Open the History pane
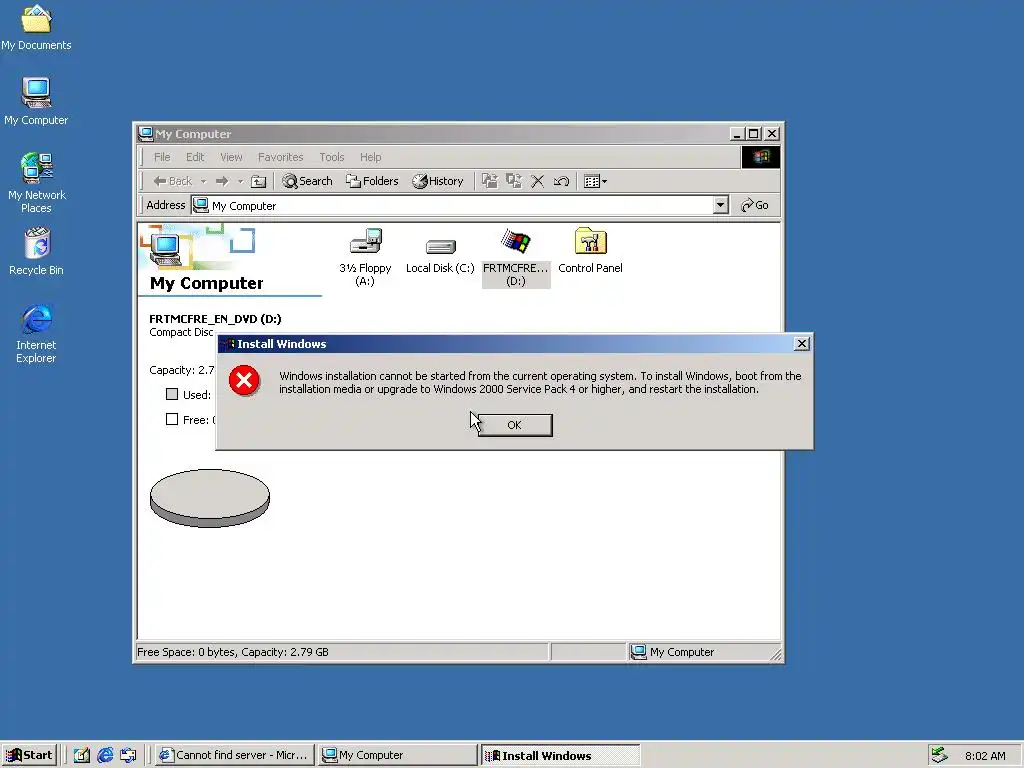The width and height of the screenshot is (1024, 768). pos(438,181)
